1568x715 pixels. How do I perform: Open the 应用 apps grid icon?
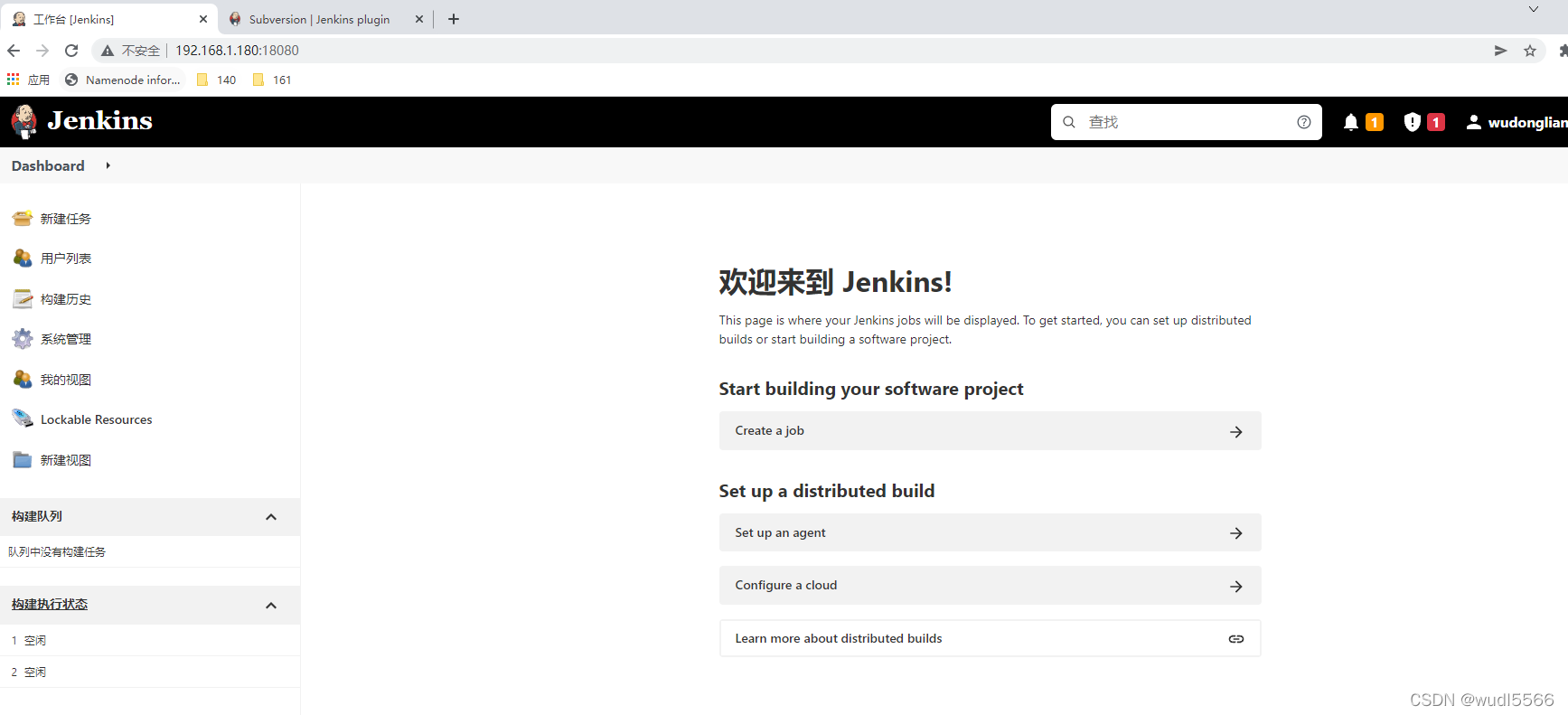click(13, 80)
